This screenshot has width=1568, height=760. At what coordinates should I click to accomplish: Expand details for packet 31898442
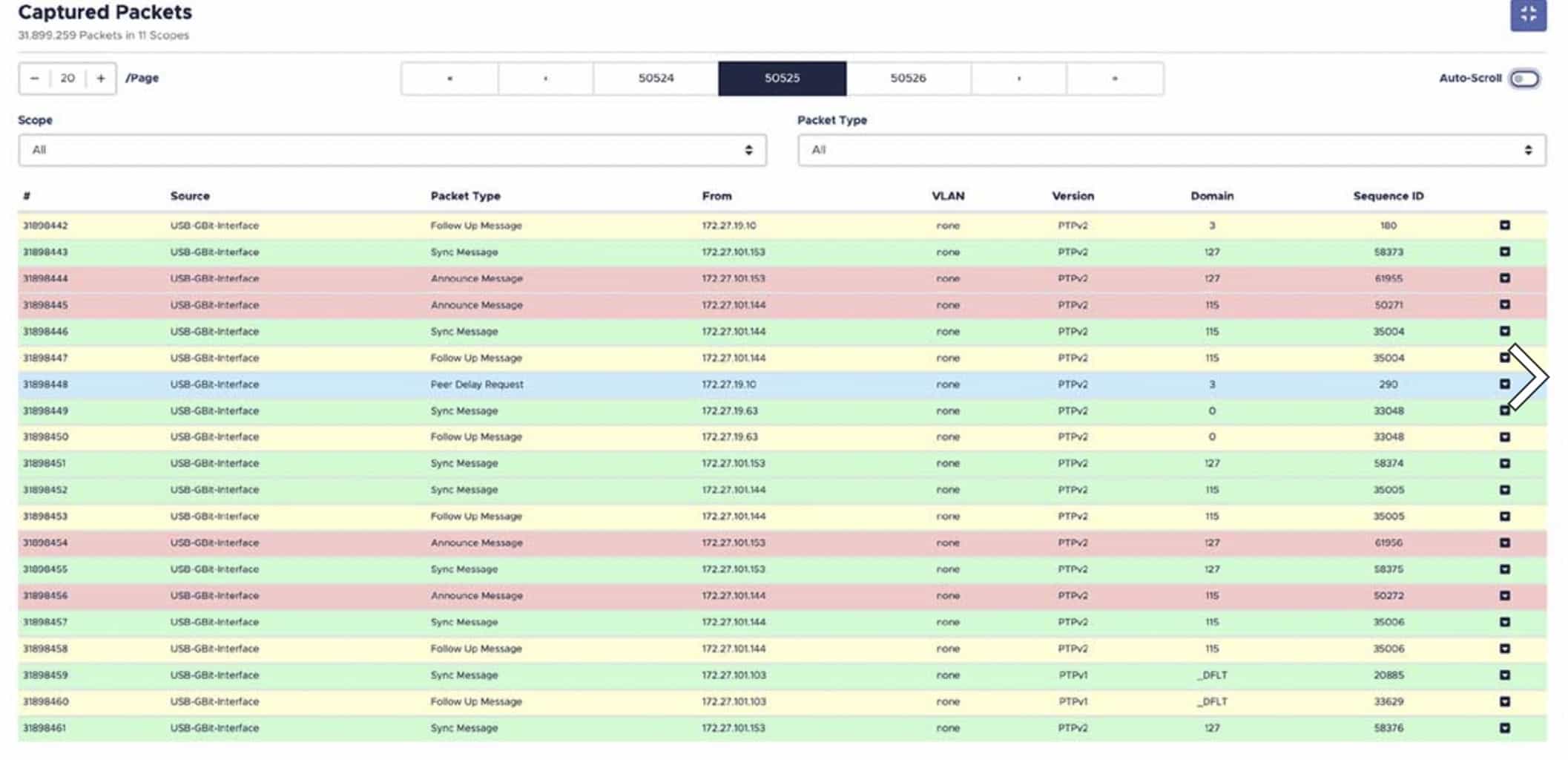(1504, 226)
